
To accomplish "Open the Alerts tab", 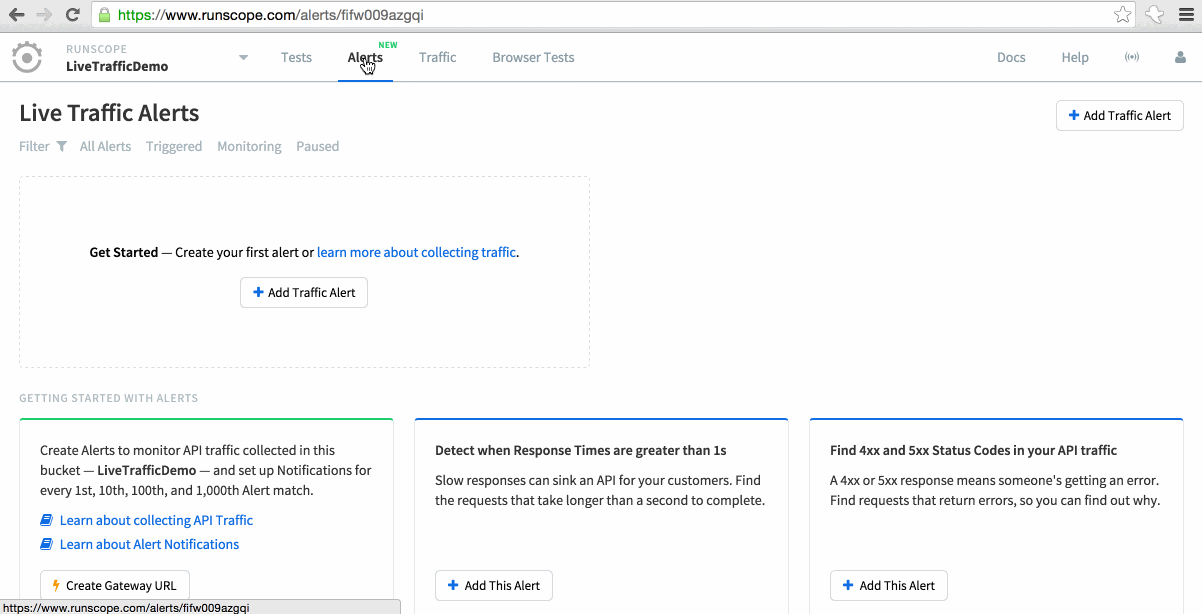I will [365, 57].
